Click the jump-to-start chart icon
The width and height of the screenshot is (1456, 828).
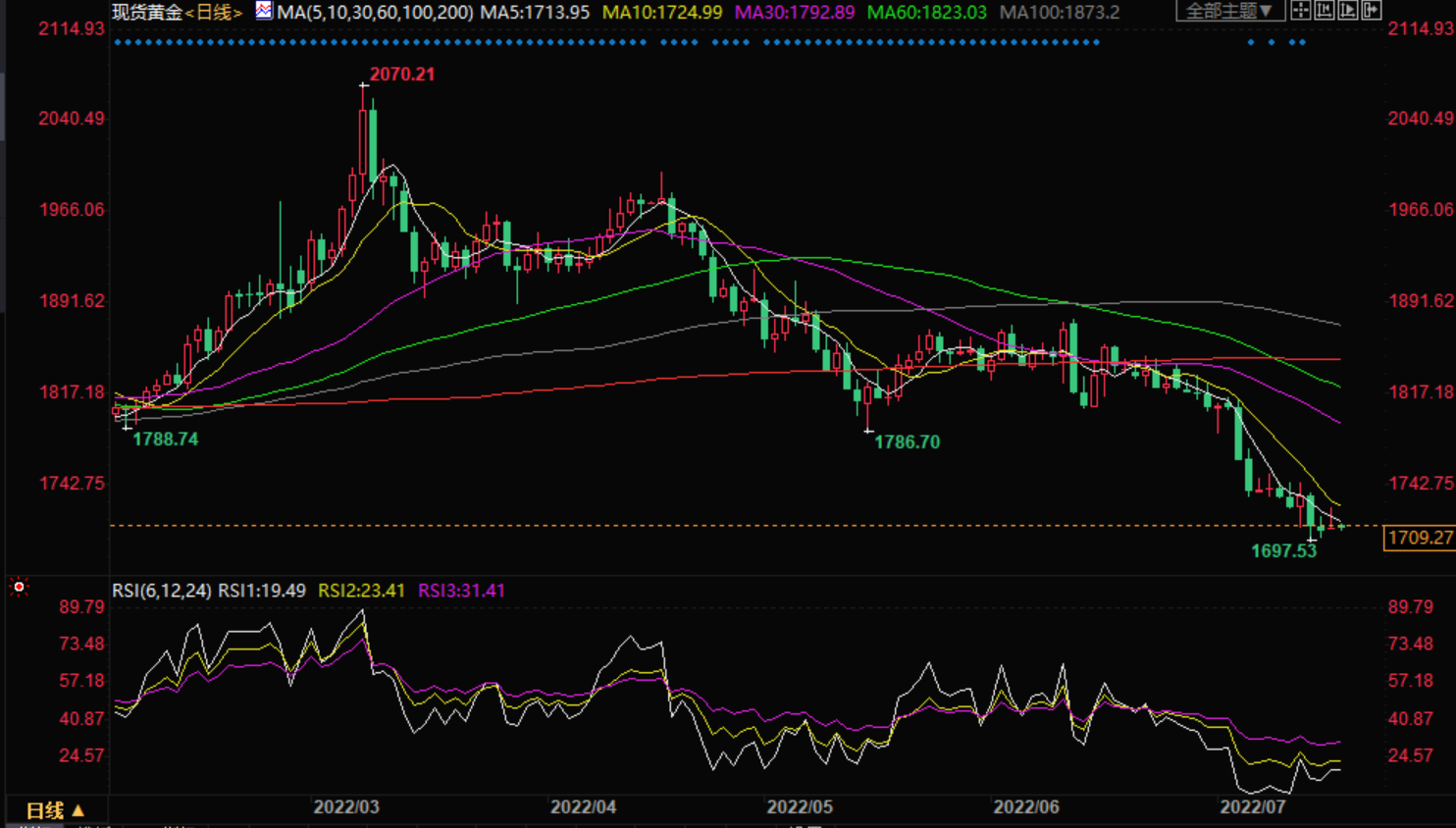click(1325, 11)
